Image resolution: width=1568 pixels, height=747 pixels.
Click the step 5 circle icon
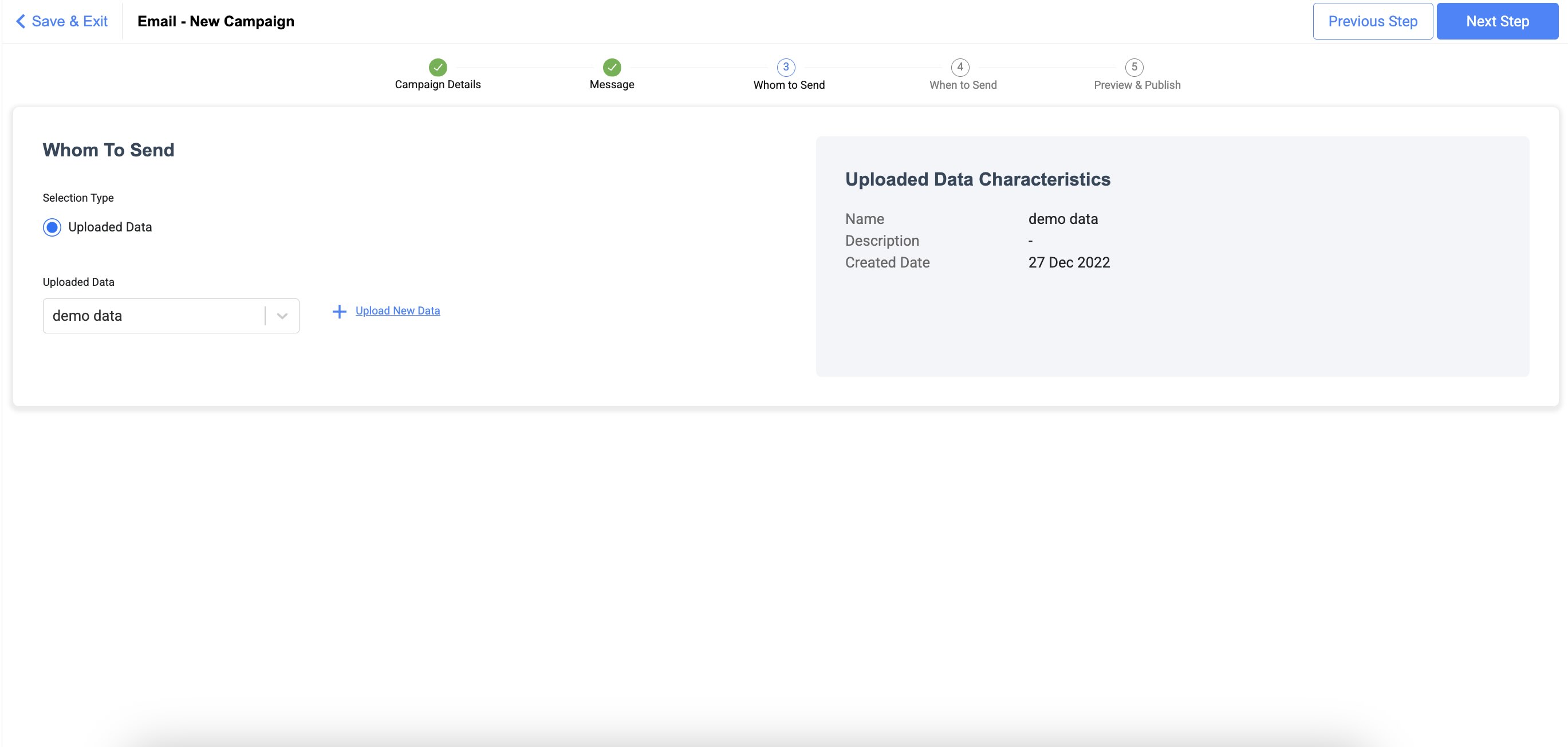tap(1134, 67)
